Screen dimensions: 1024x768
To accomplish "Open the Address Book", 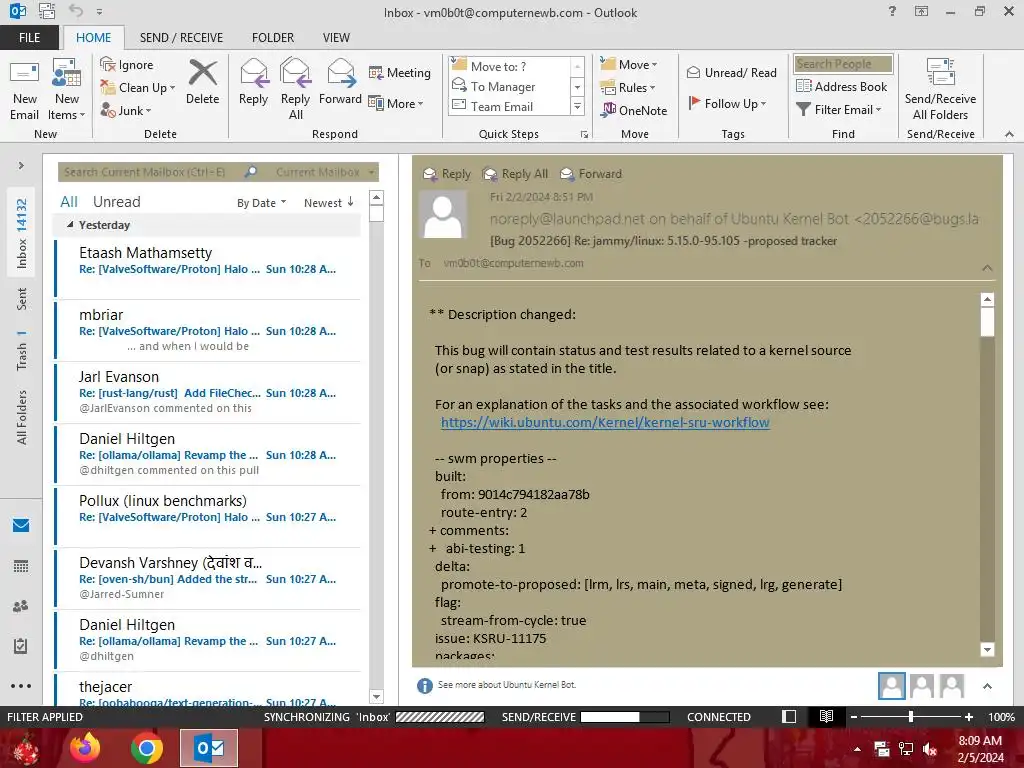I will [x=842, y=86].
